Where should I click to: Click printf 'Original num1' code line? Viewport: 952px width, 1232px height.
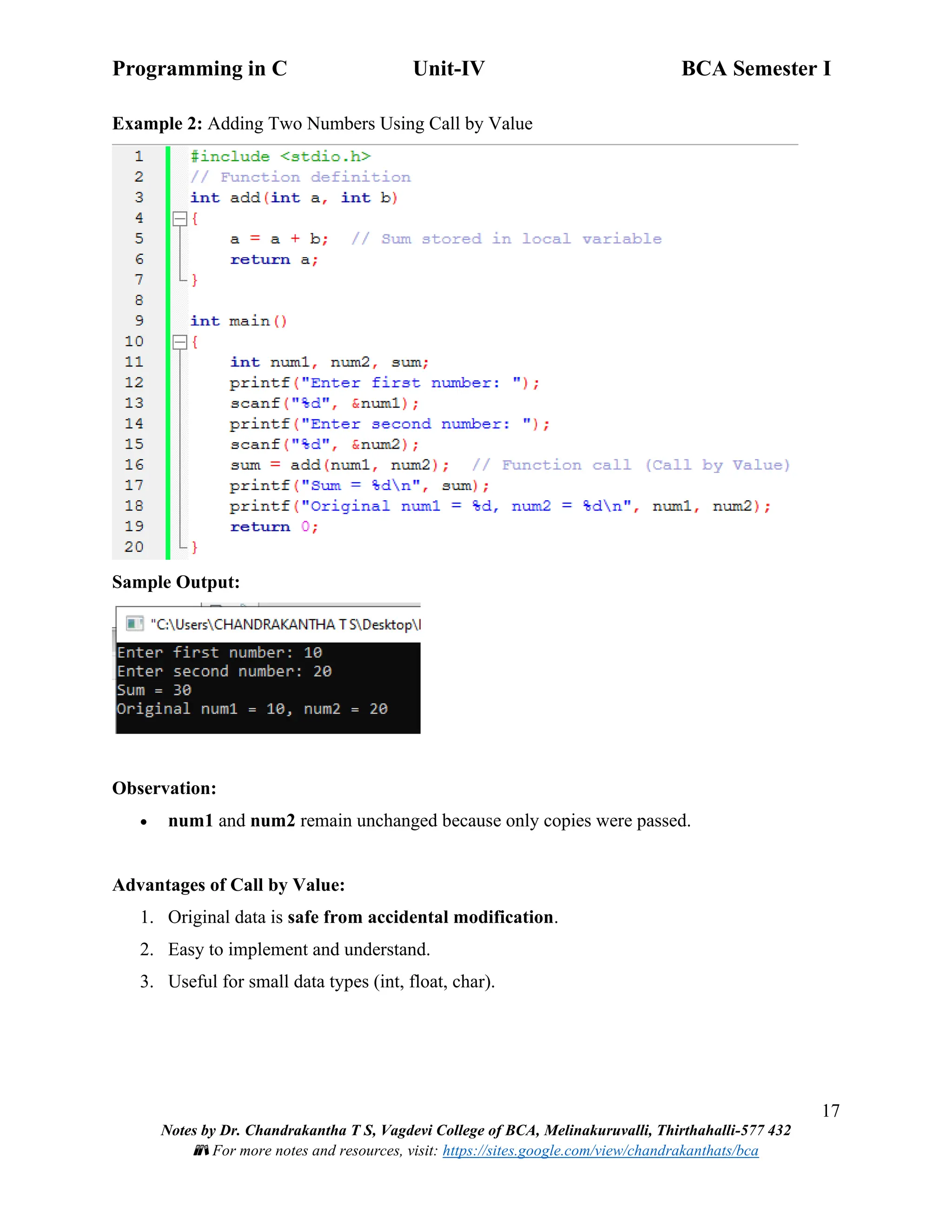coord(500,507)
